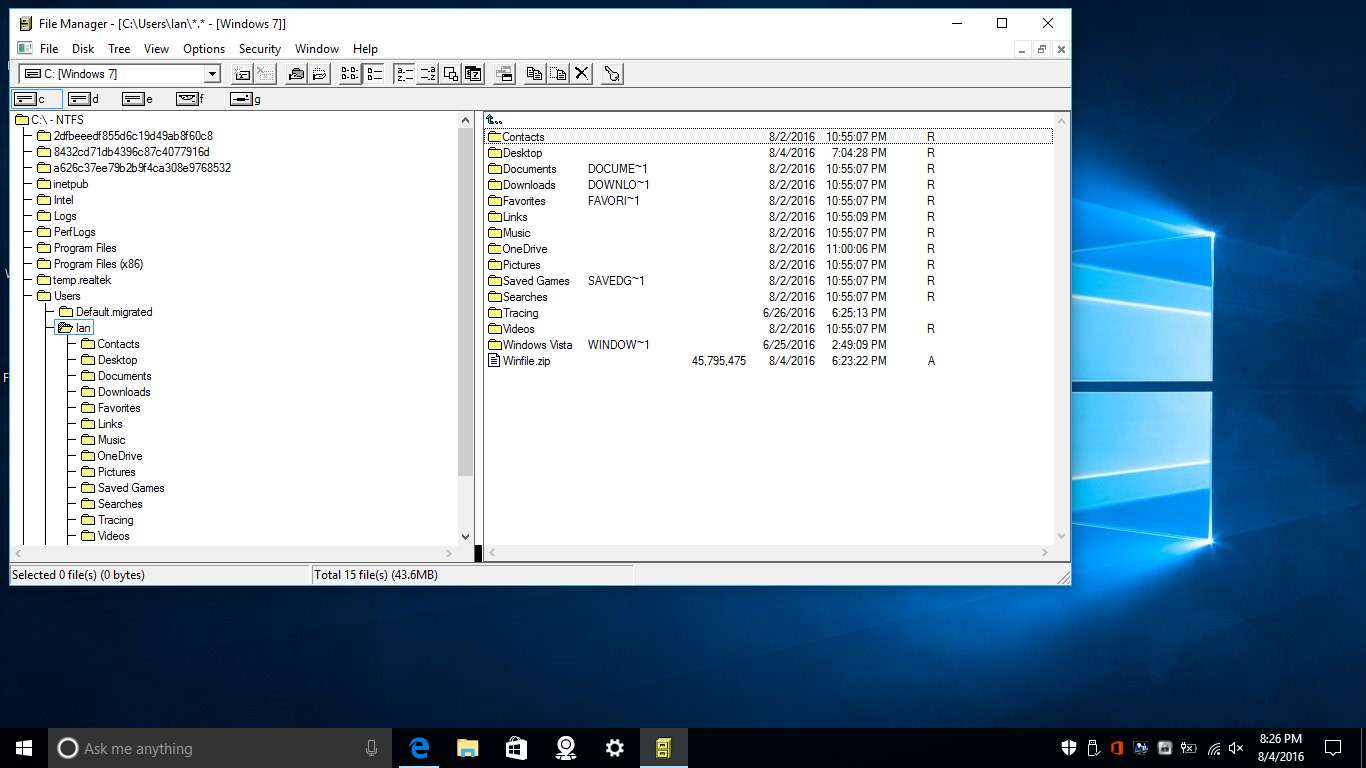Collapse the Ian folder branch
Screen dimensions: 1366x768
tap(63, 327)
